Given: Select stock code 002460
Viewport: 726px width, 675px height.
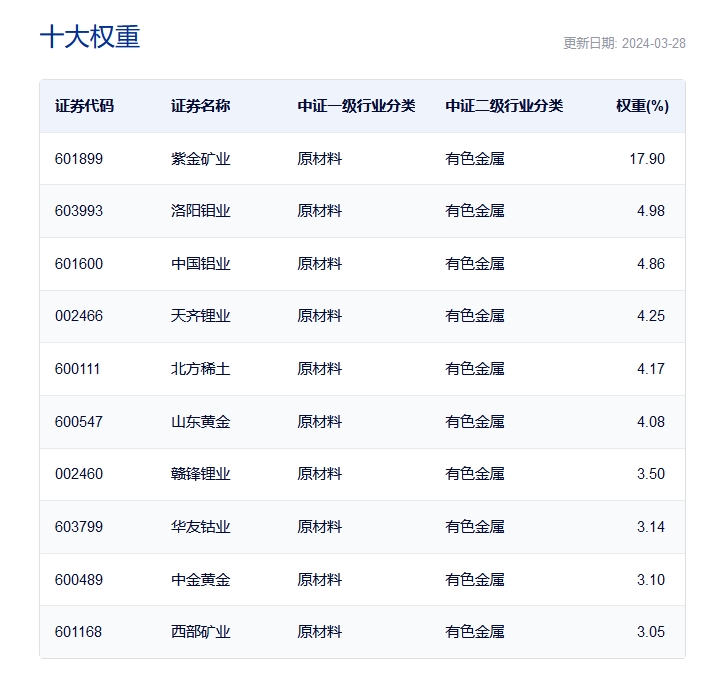Looking at the screenshot, I should (x=79, y=474).
